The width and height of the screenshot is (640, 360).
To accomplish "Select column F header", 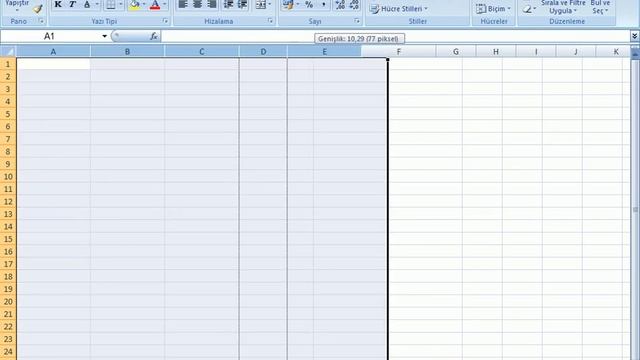I will (399, 51).
